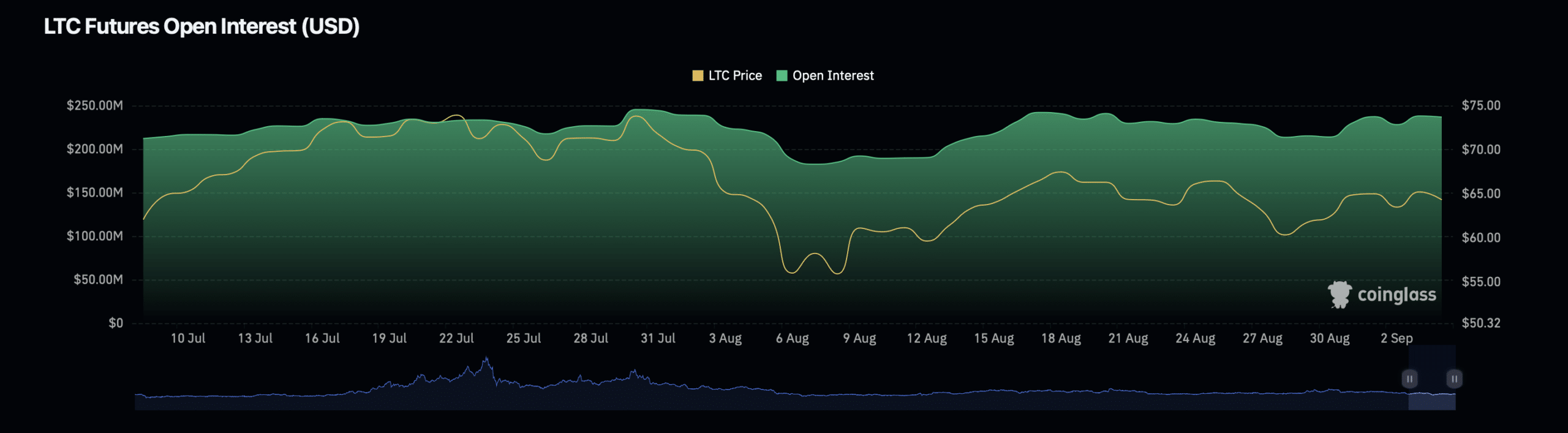Click the $75.00 right axis label
1568x433 pixels.
(1481, 105)
